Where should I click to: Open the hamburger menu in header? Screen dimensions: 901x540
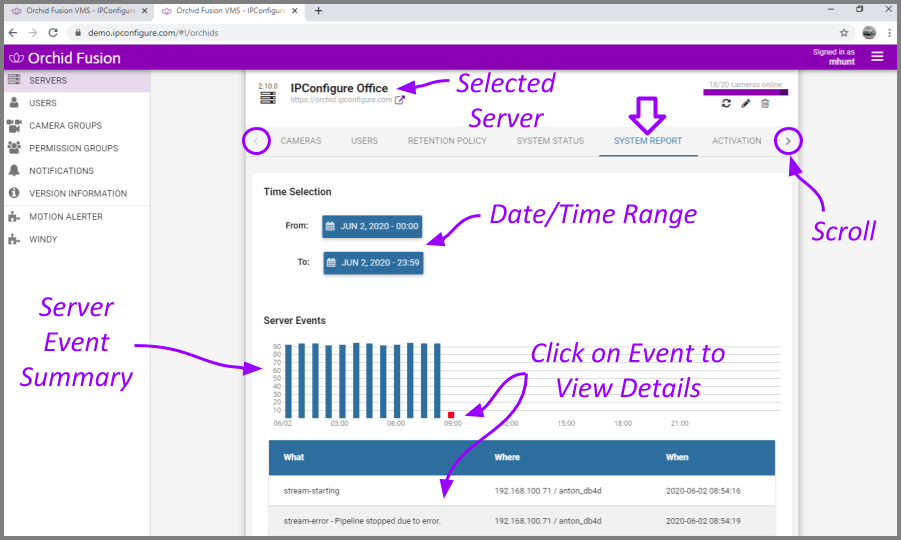click(877, 56)
